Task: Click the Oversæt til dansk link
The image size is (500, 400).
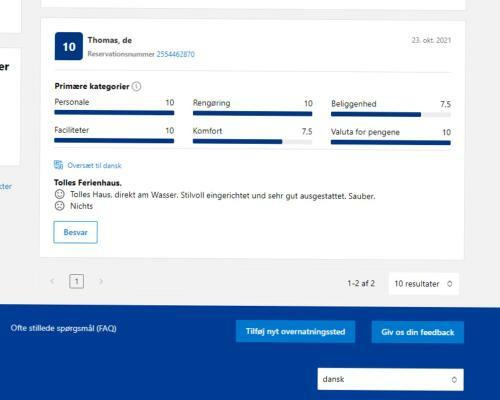Action: click(x=94, y=165)
